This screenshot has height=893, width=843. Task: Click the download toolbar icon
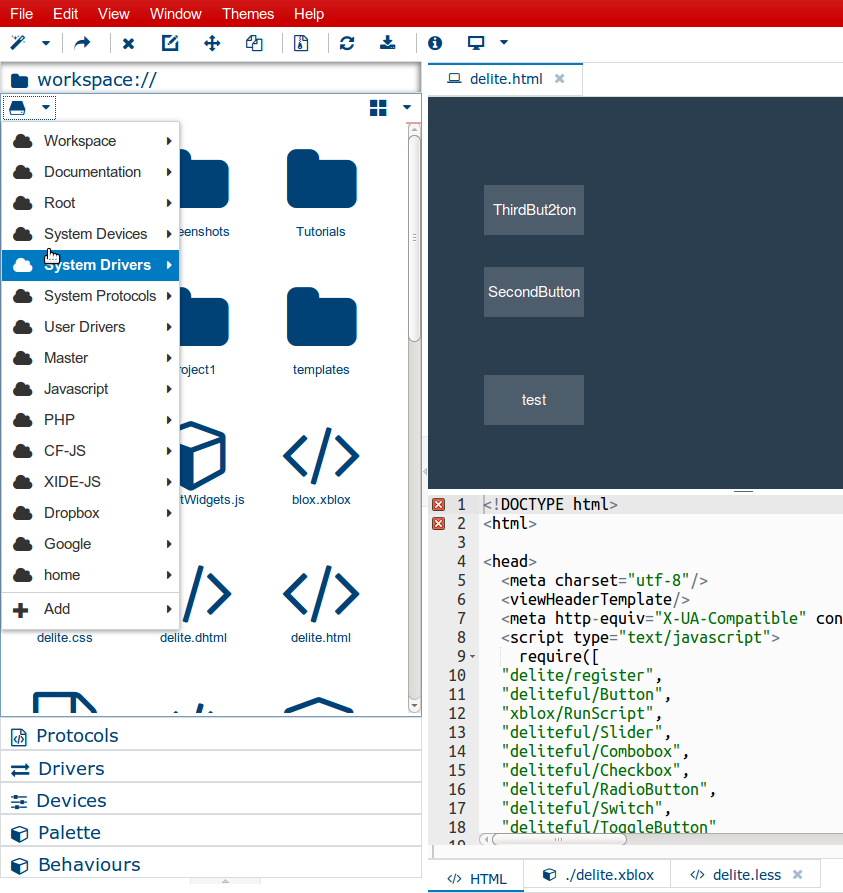click(x=388, y=43)
